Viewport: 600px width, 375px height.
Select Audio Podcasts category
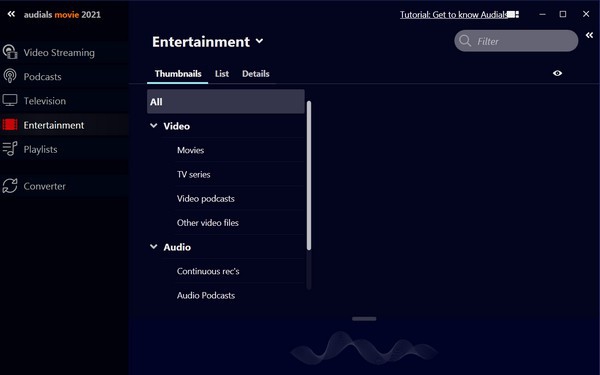pyautogui.click(x=206, y=295)
